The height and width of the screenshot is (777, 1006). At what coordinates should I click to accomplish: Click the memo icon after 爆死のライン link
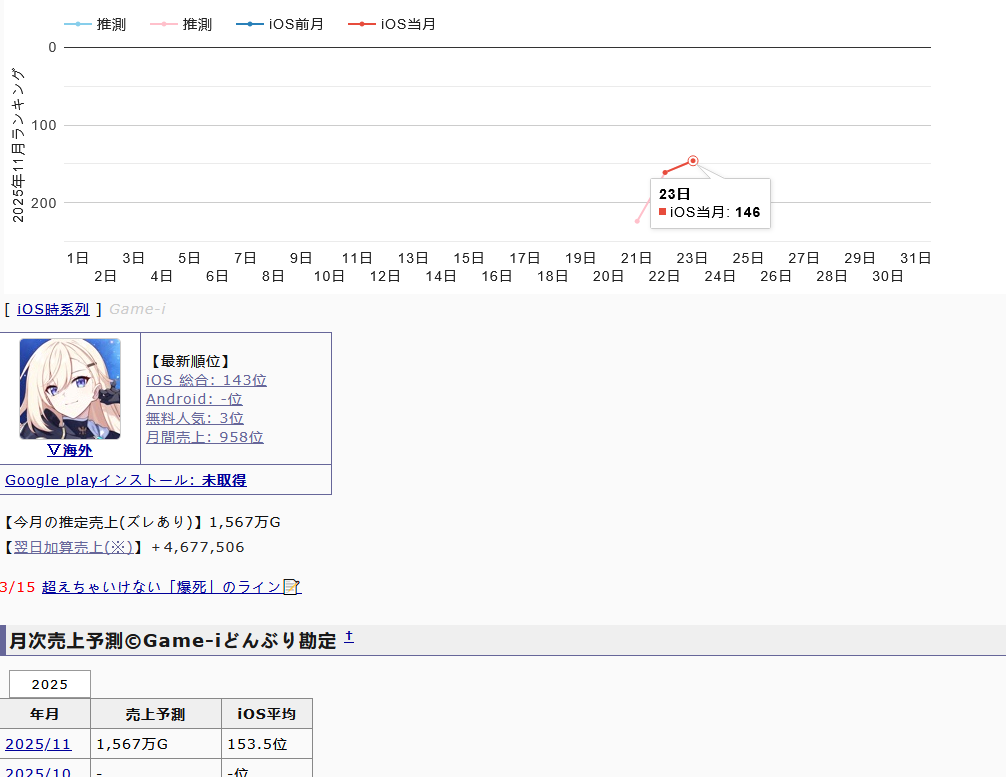click(x=292, y=587)
